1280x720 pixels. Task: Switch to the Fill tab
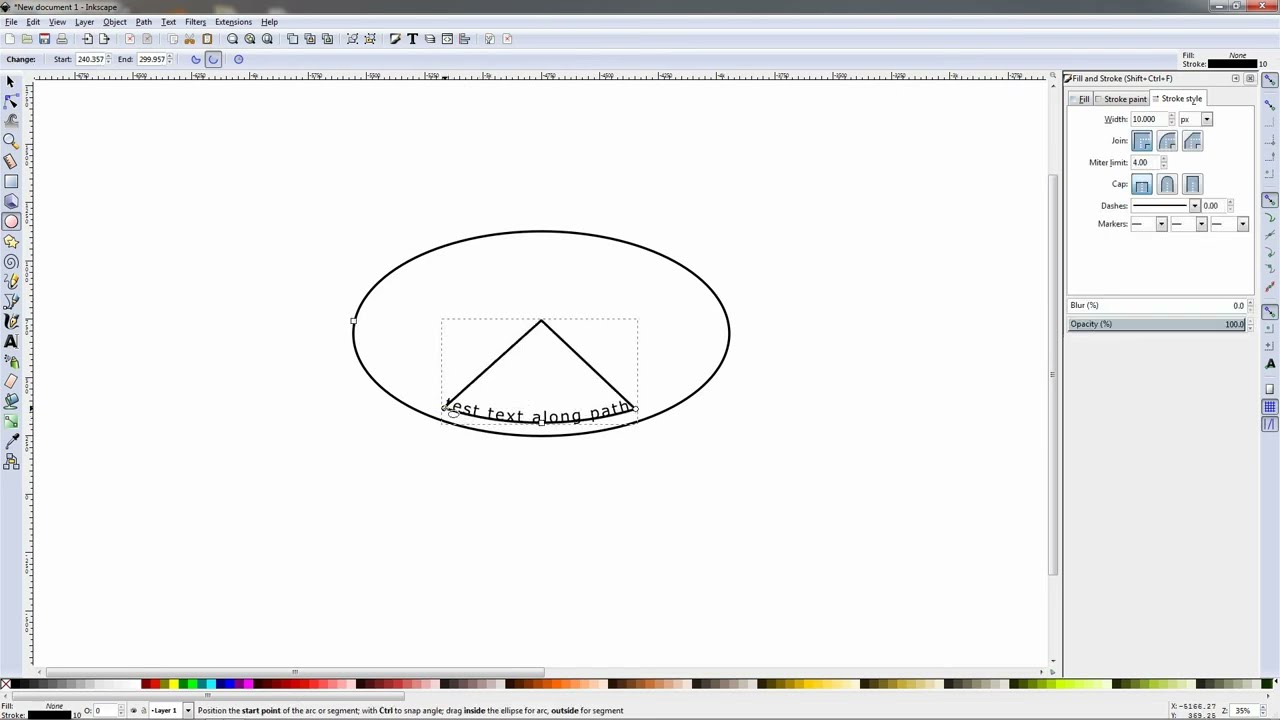tap(1081, 99)
